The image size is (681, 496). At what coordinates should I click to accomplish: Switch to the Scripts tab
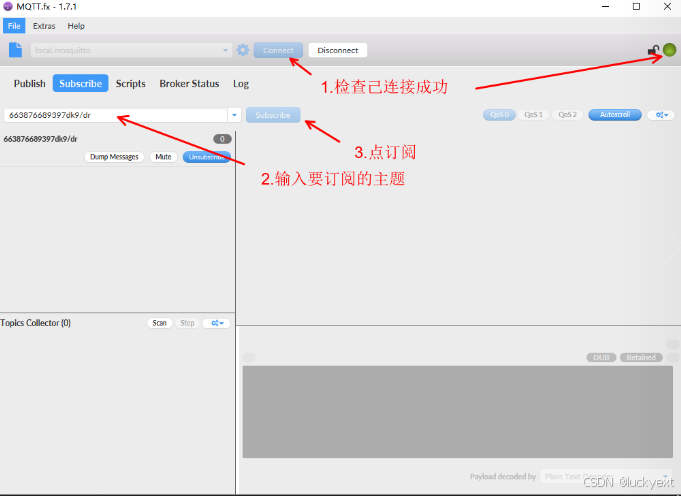(x=130, y=83)
